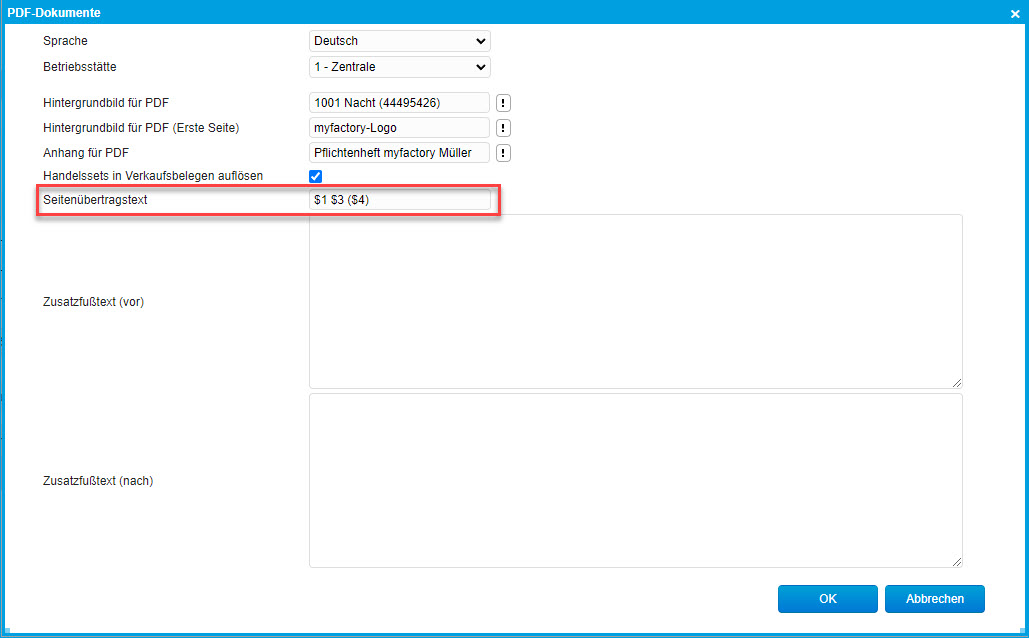Open the Sprache dropdown
This screenshot has width=1029, height=638.
pos(400,41)
